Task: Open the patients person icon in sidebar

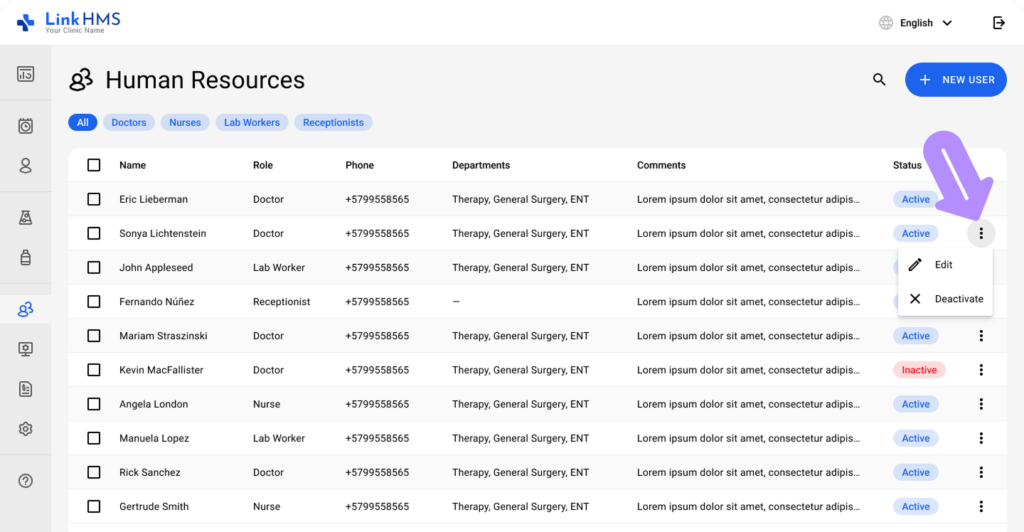Action: click(25, 166)
